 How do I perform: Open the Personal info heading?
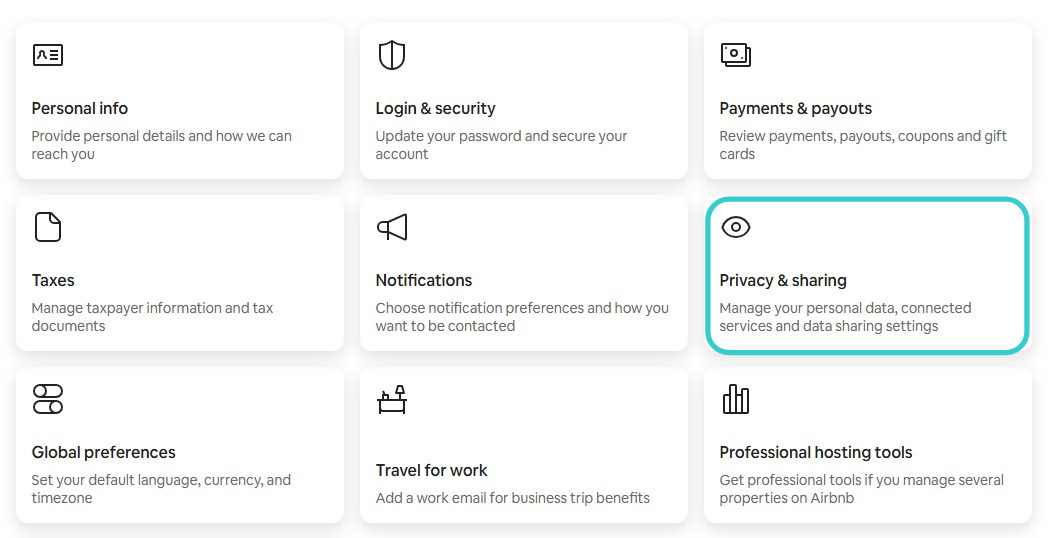[x=80, y=108]
